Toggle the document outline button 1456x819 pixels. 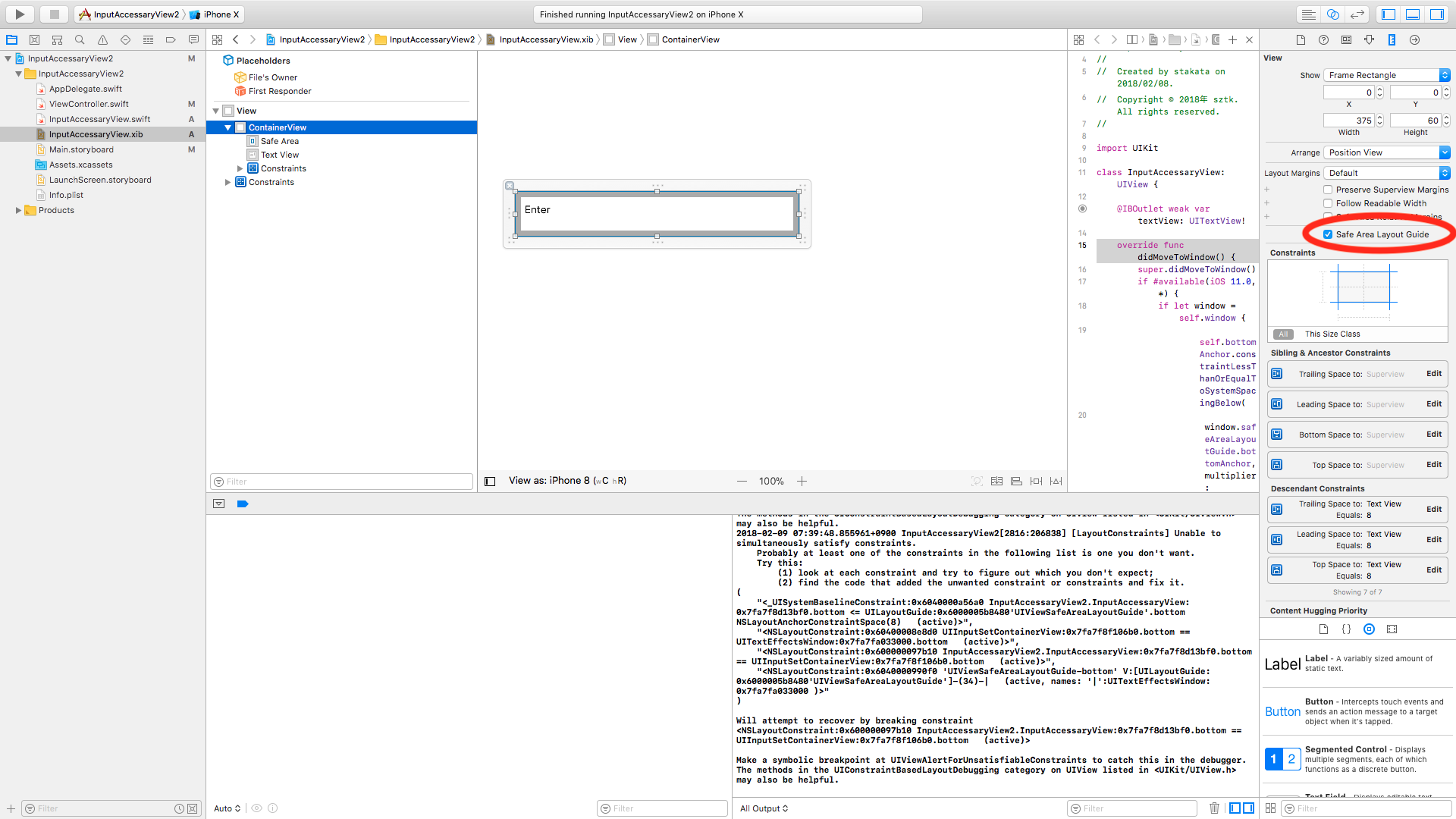(x=490, y=481)
